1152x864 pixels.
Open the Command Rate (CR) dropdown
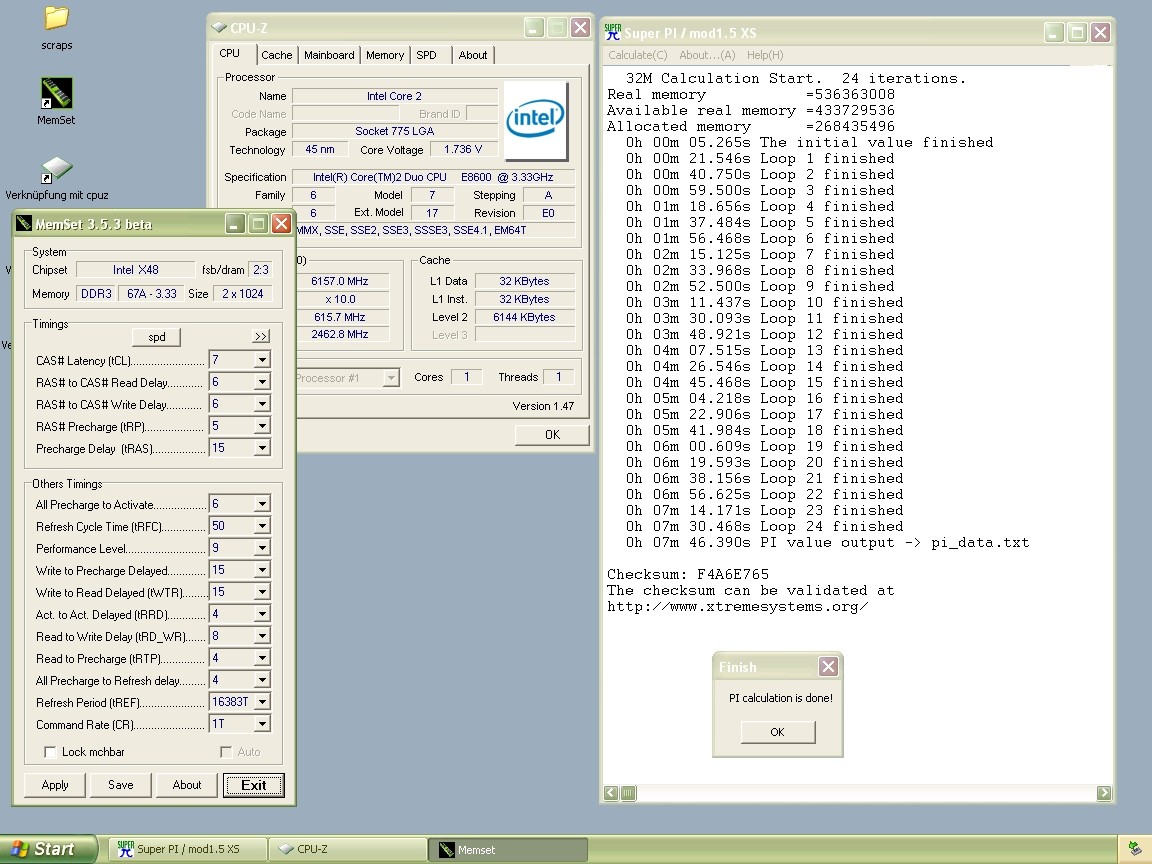tap(262, 724)
